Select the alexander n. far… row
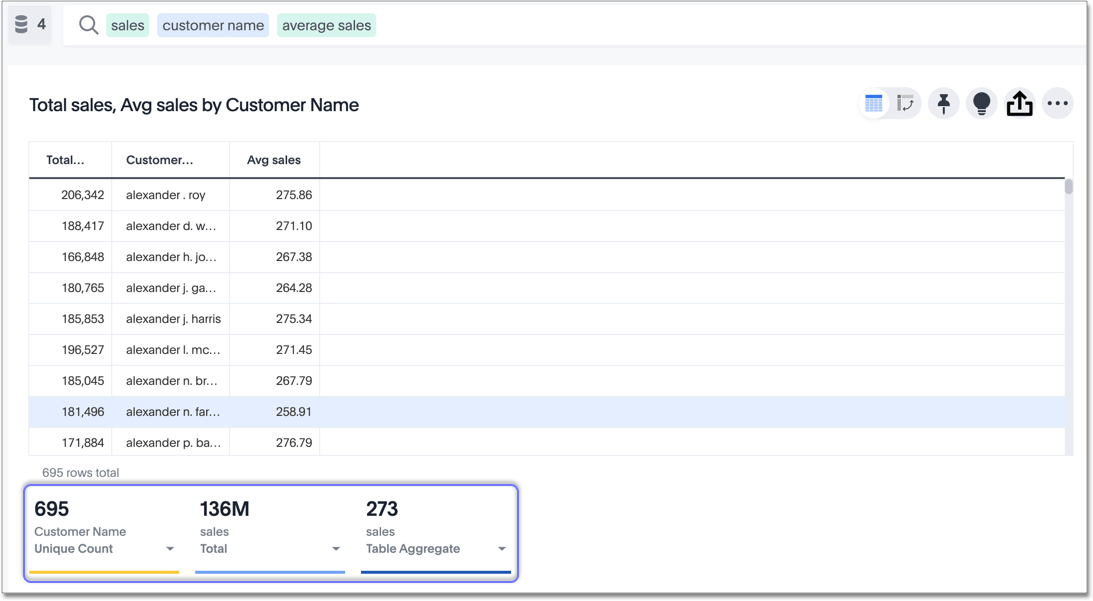Viewport: 1093px width, 601px height. [173, 412]
